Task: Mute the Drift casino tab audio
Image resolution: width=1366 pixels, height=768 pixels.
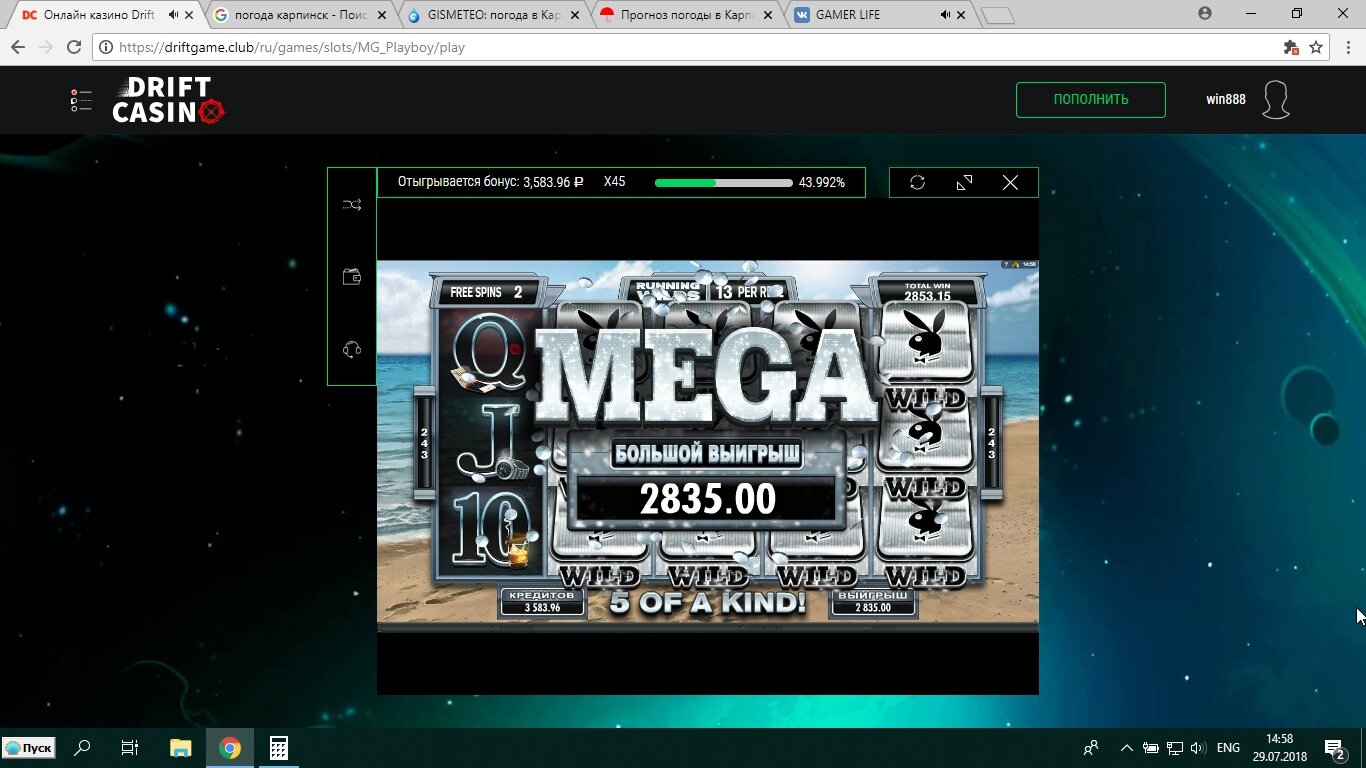Action: (174, 15)
